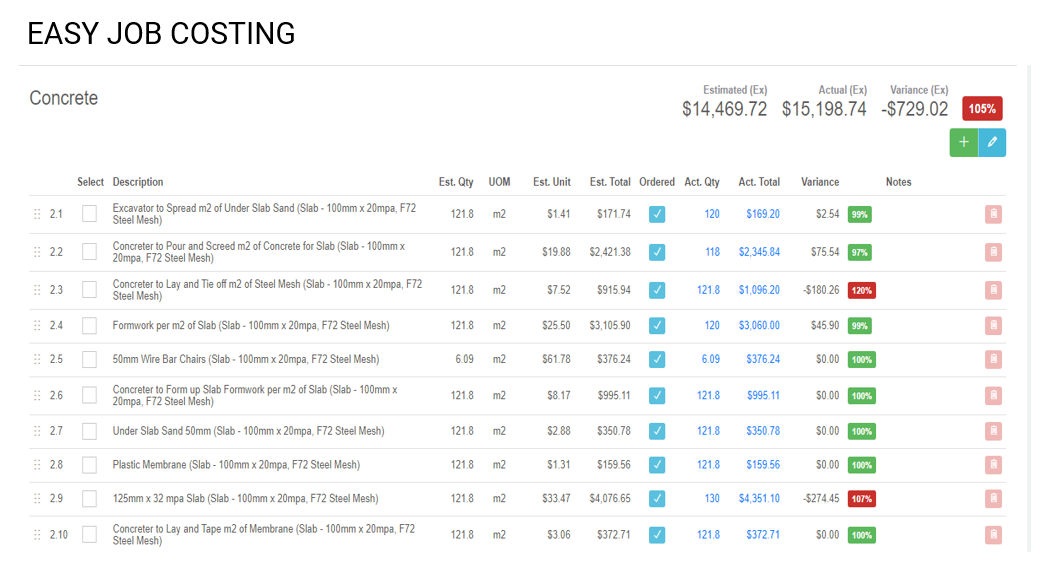The height and width of the screenshot is (575, 1061).
Task: Grab the drag handle of row 2.4
Action: coord(37,325)
